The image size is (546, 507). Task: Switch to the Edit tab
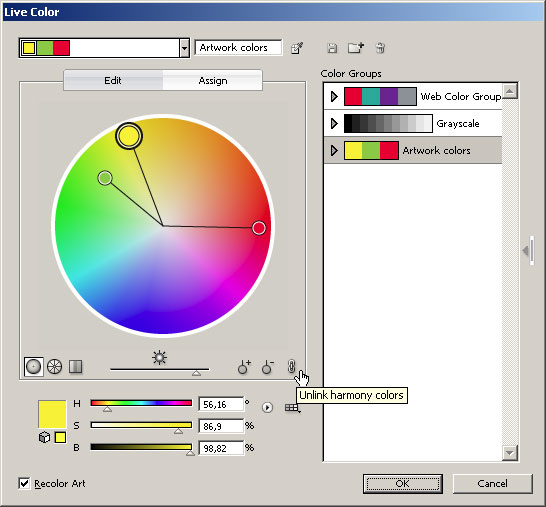[x=113, y=81]
